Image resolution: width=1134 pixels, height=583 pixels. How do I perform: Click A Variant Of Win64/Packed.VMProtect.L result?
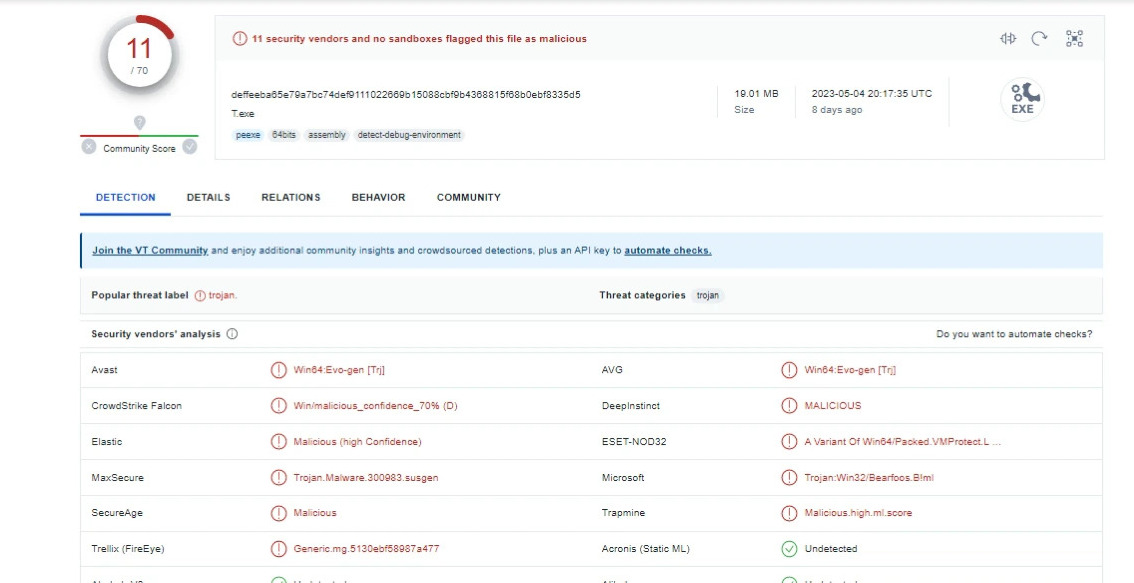click(x=903, y=441)
